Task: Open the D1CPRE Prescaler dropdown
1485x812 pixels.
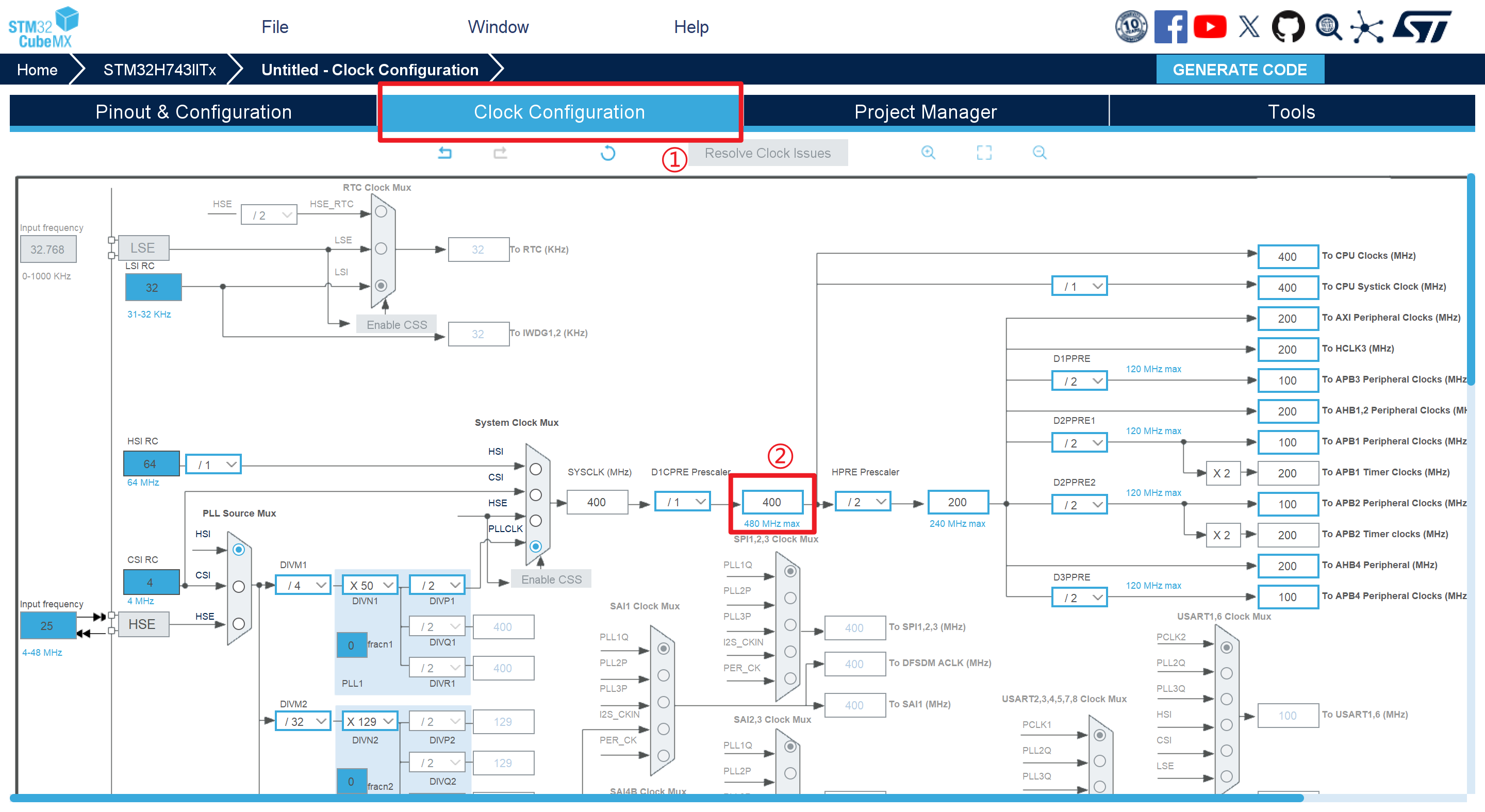Action: (683, 502)
